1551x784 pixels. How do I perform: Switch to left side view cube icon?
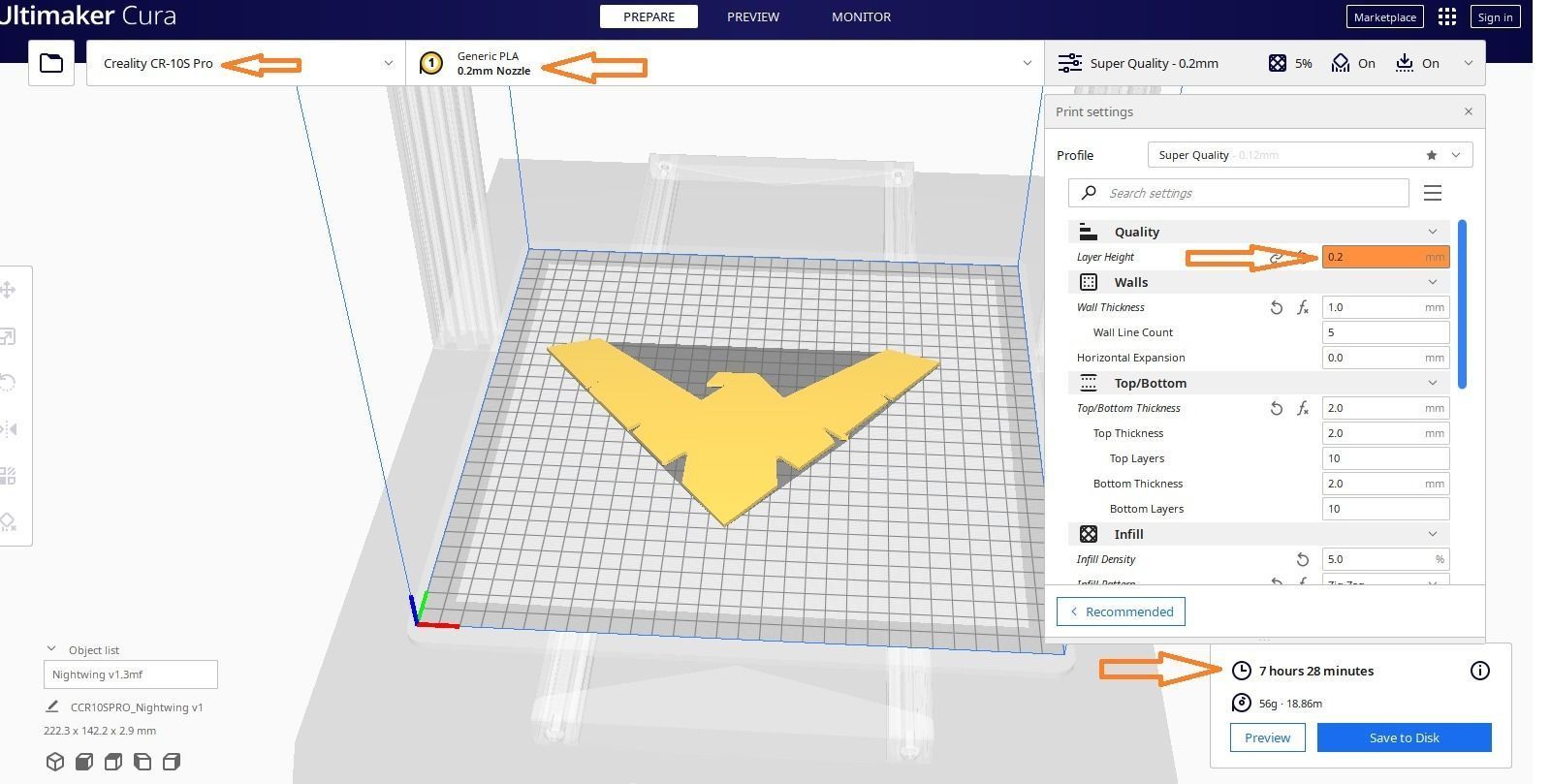[x=142, y=762]
